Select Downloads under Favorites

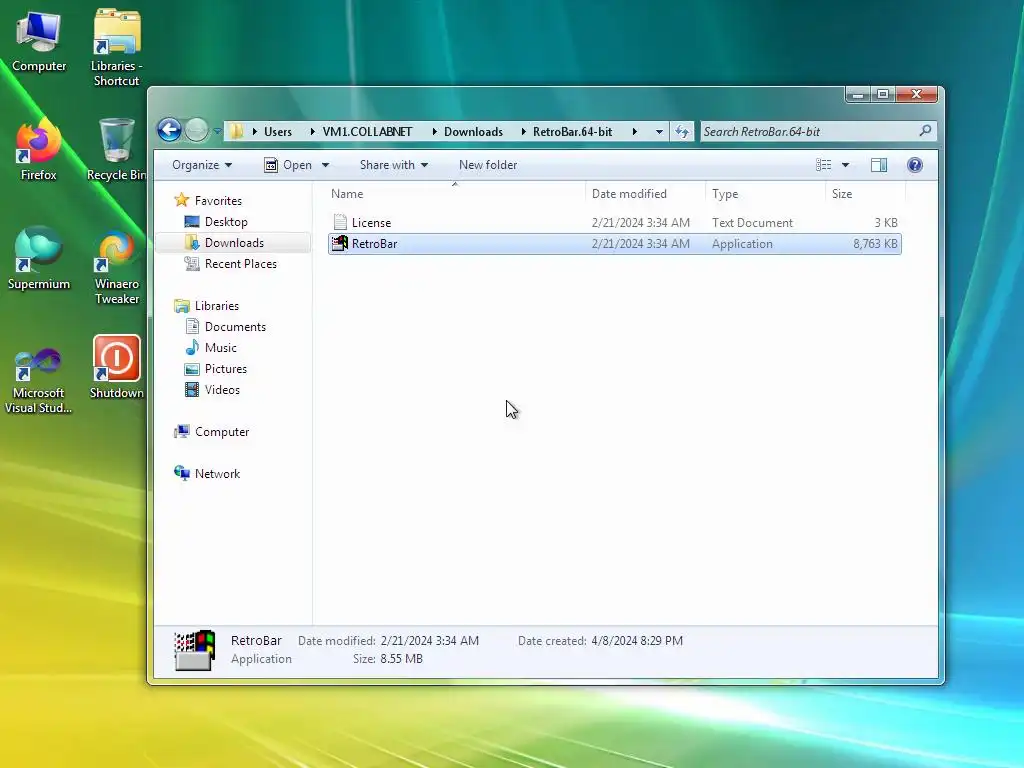[234, 242]
